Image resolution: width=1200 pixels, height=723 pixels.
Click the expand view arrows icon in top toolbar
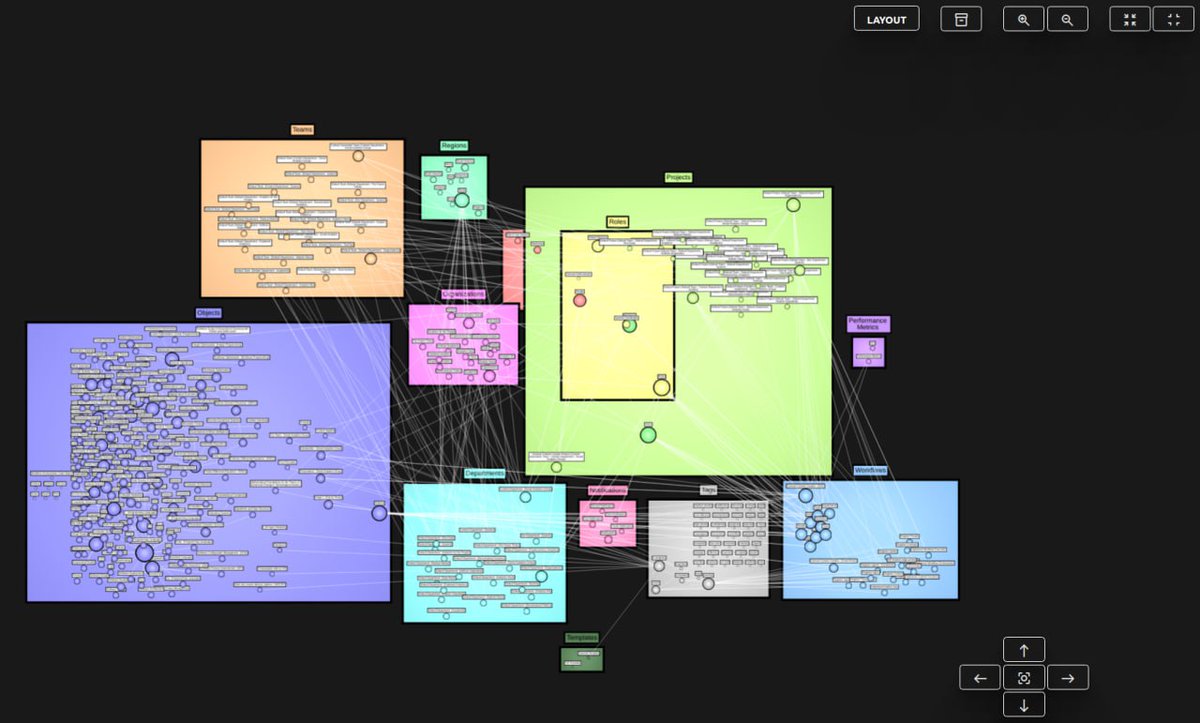point(1172,18)
